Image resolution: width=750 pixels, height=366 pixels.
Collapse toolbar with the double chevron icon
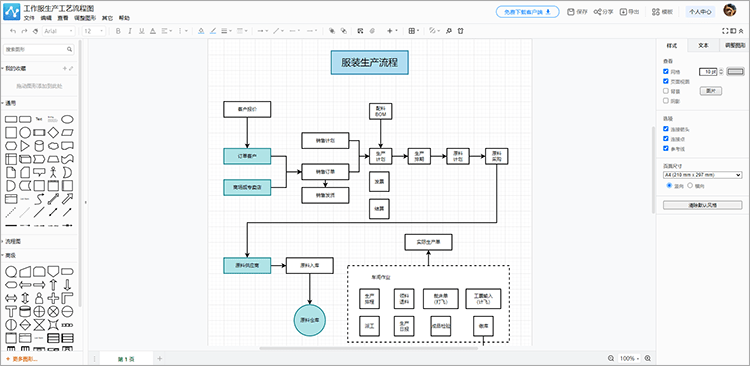tap(741, 31)
